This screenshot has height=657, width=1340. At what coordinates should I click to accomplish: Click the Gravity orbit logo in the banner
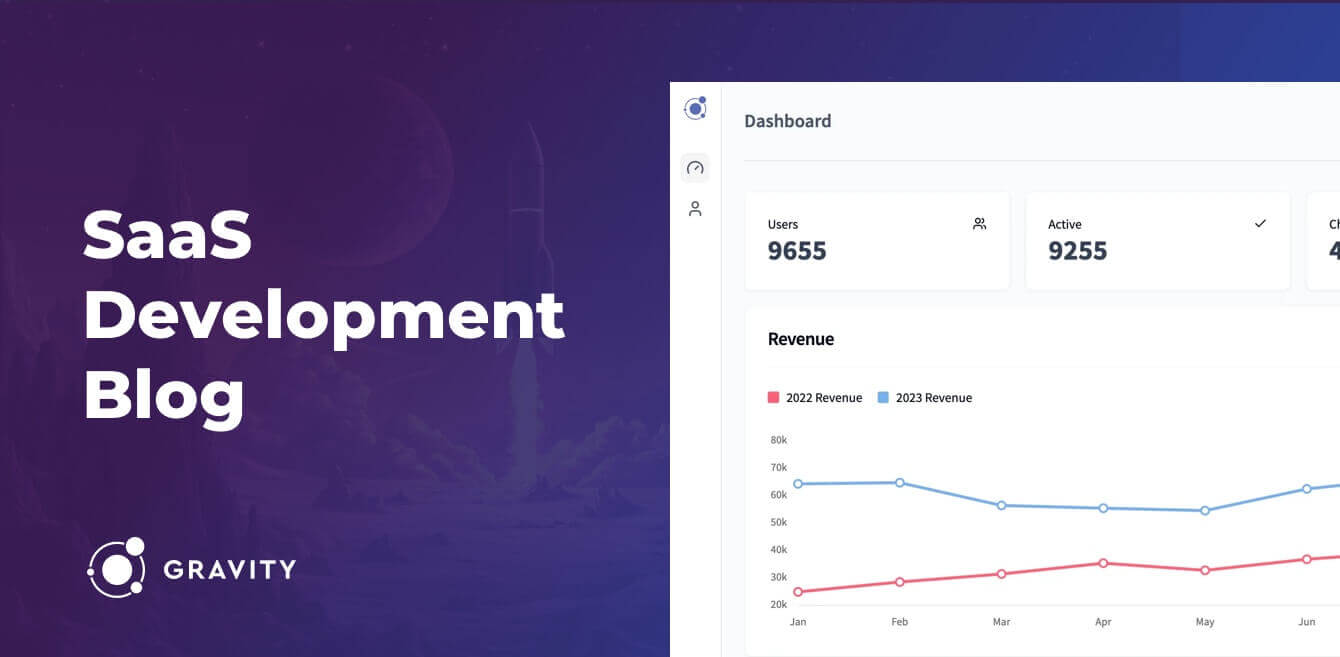(116, 568)
